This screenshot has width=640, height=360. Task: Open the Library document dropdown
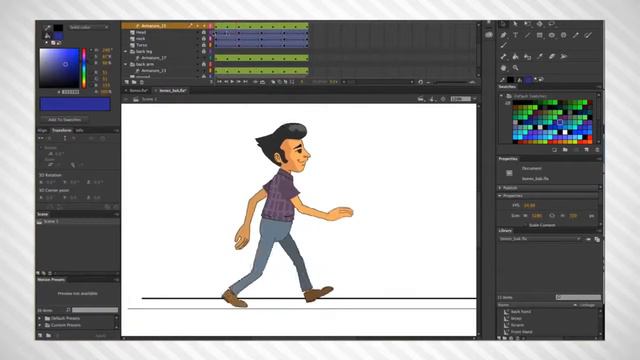tap(540, 239)
